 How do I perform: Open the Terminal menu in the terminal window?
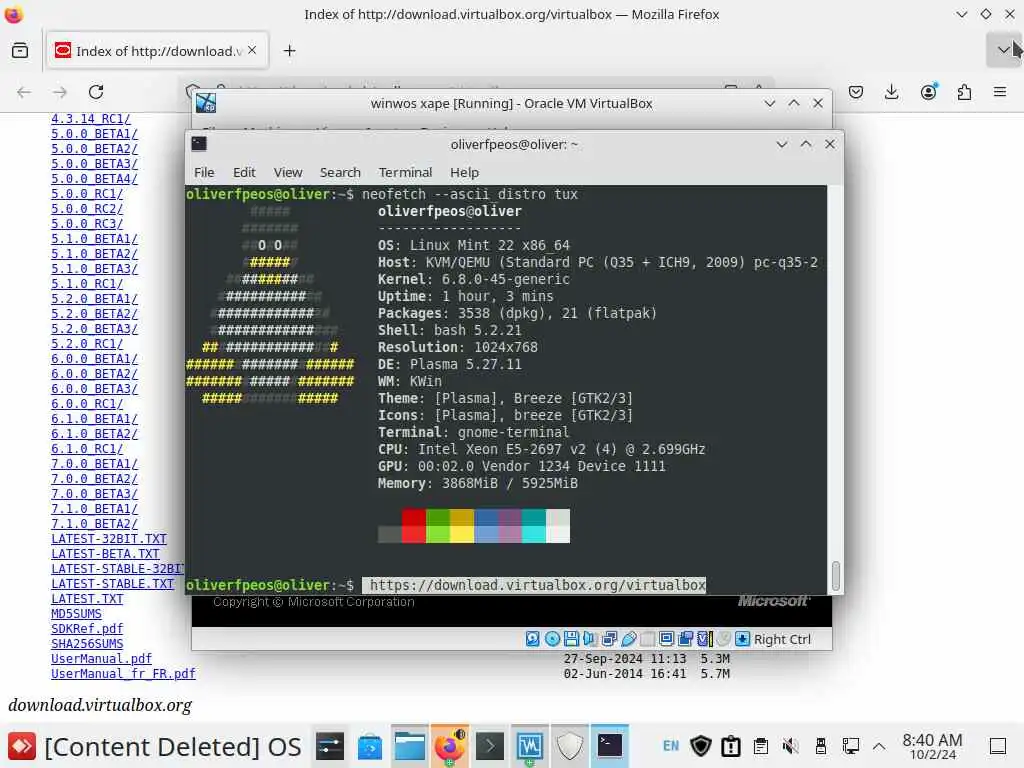pyautogui.click(x=406, y=172)
